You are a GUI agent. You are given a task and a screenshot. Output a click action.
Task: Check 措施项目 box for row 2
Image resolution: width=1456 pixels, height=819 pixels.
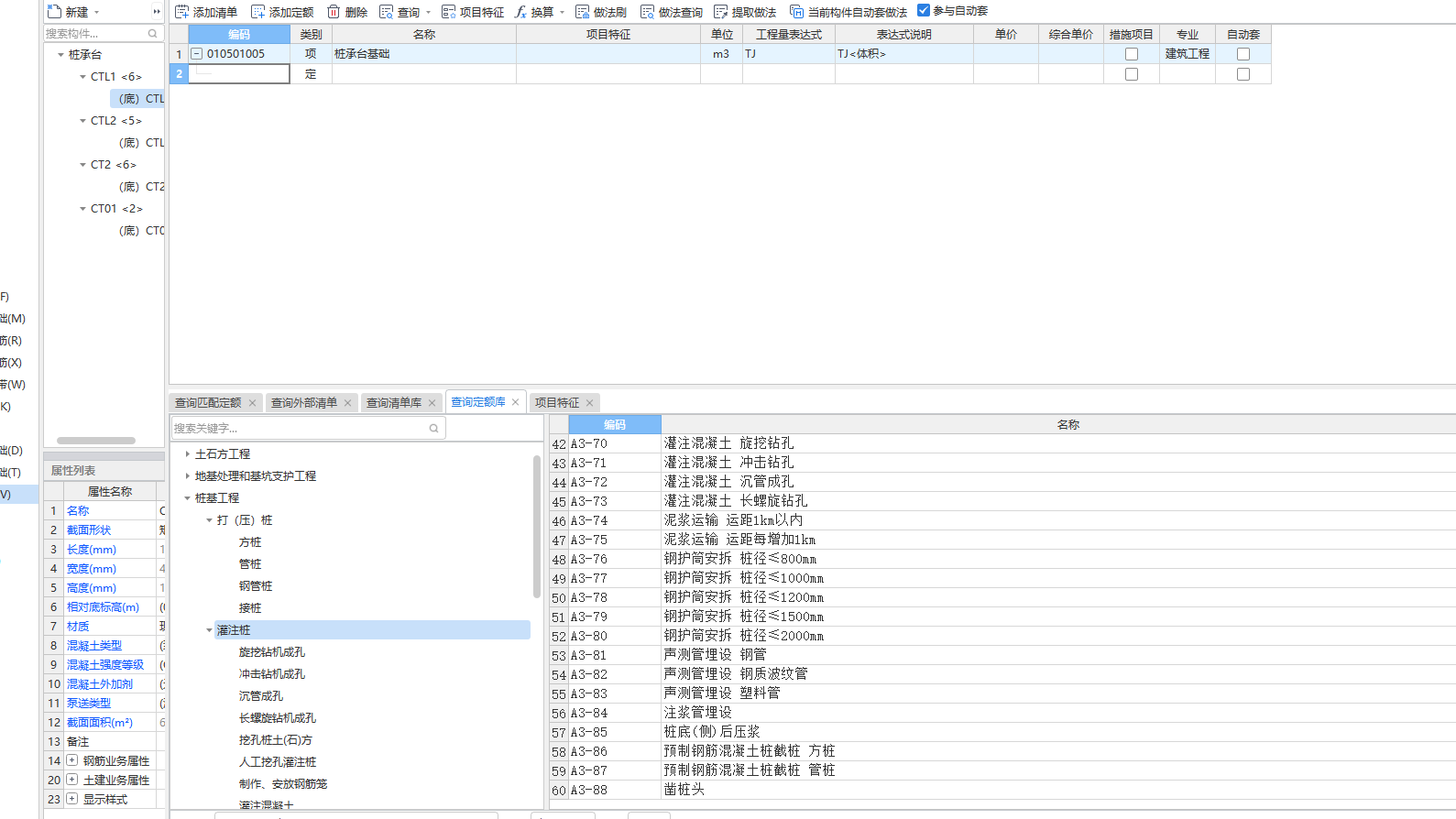[1132, 74]
